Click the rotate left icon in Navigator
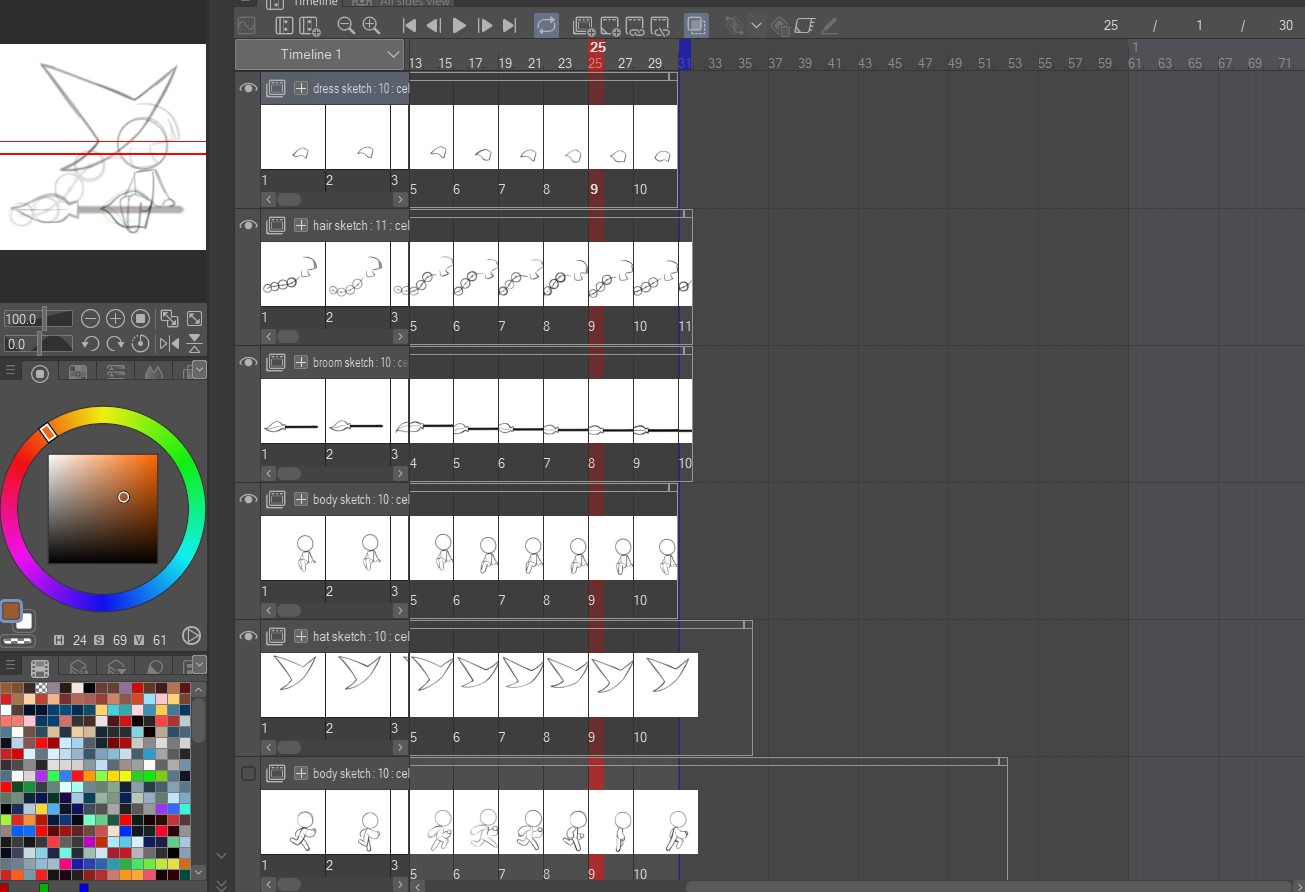 [x=90, y=344]
